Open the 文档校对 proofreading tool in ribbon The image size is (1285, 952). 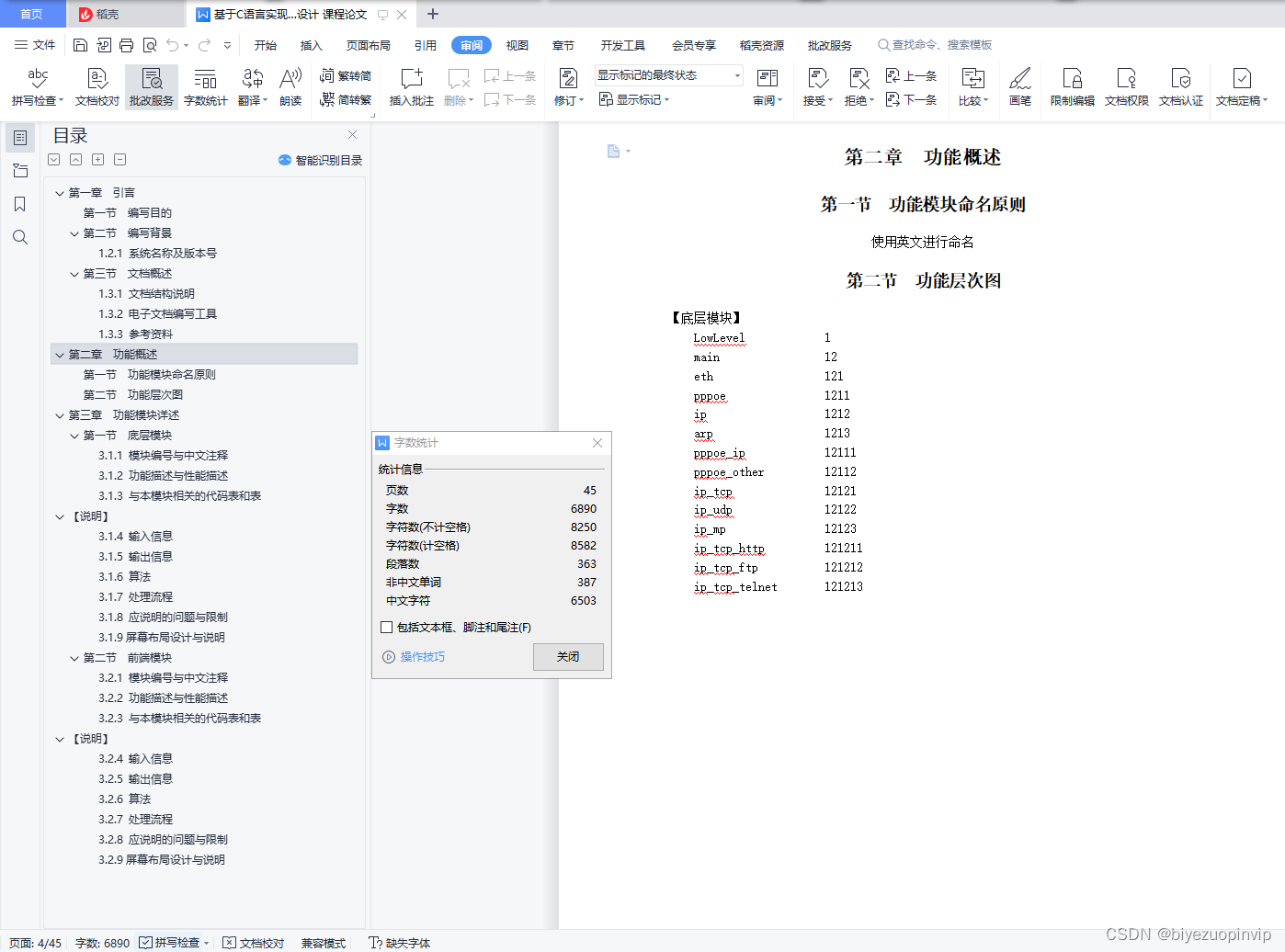point(97,87)
